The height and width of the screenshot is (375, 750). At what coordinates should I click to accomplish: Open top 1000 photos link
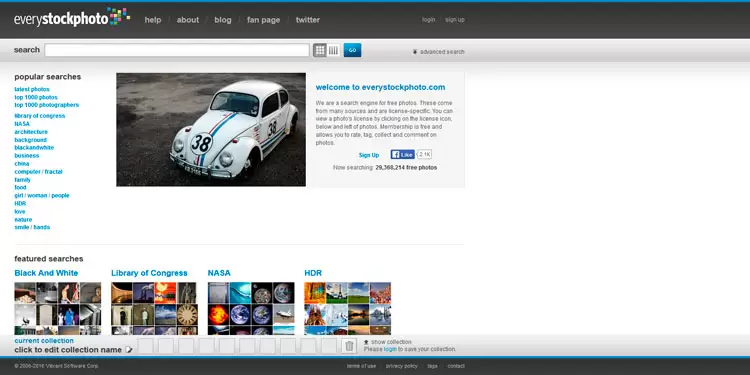pos(36,97)
